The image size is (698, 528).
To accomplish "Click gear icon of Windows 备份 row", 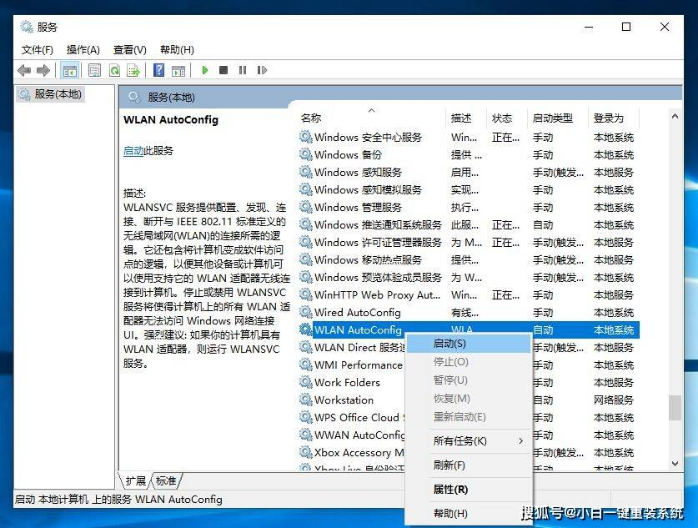I will (x=305, y=154).
